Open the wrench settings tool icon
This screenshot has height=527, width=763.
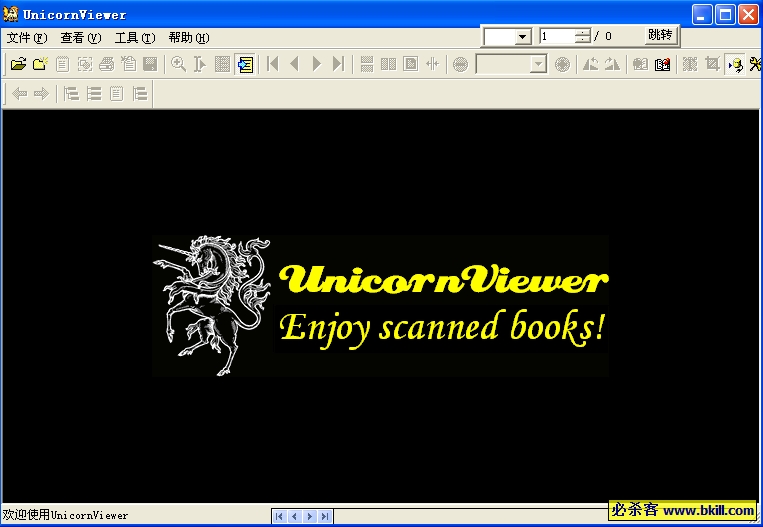click(x=756, y=64)
